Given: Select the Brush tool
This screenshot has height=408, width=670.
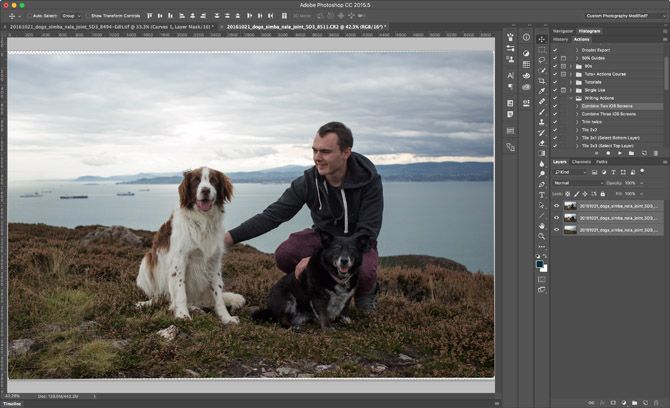Looking at the screenshot, I should [541, 112].
